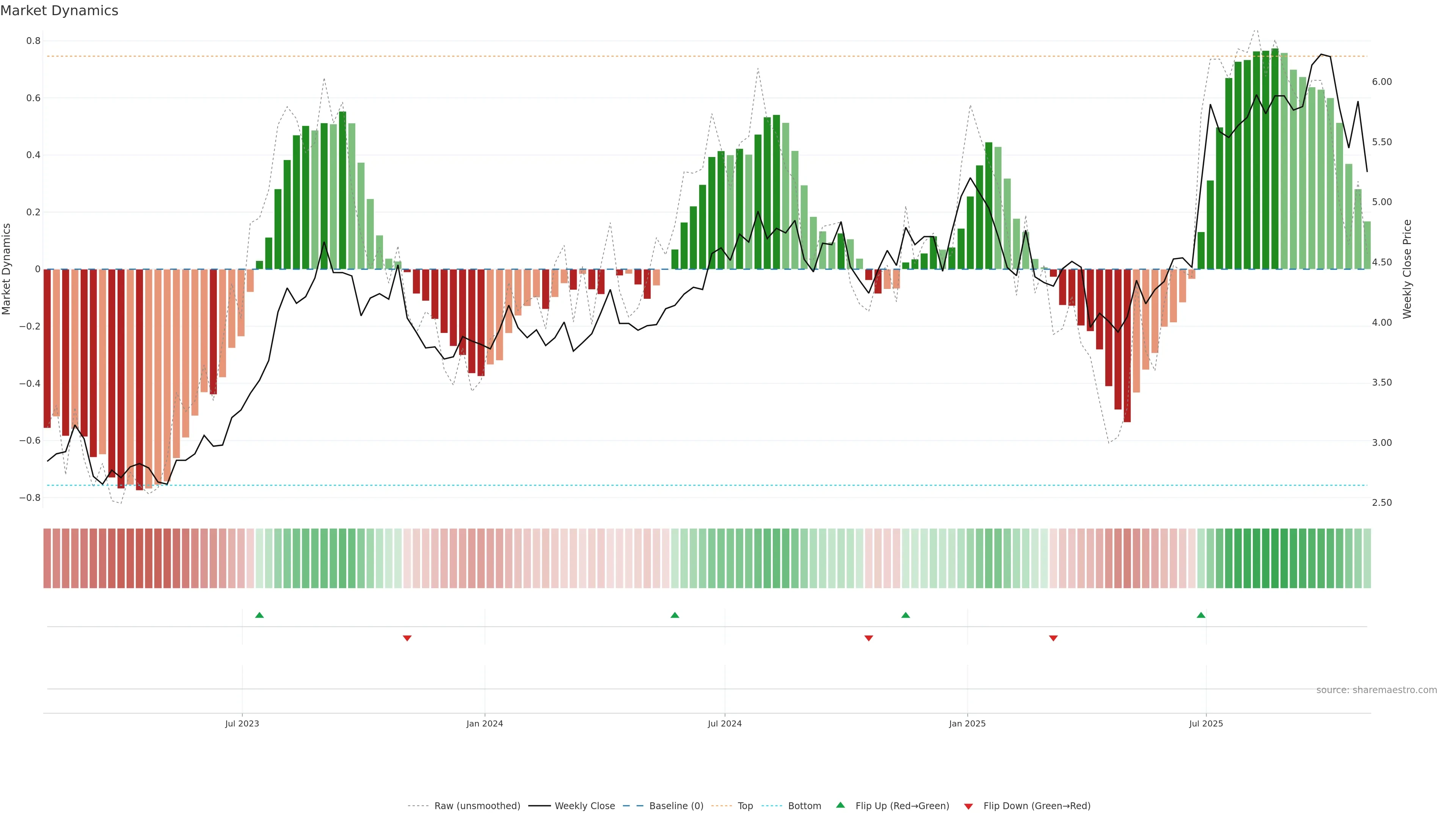The width and height of the screenshot is (1456, 819).
Task: Hide the Top line via its legend entry
Action: (745, 806)
